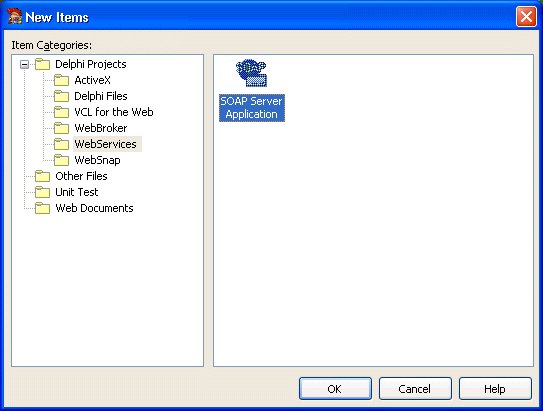Screen dimensions: 543x411
Task: Select the WebServices category label
Action: pyautogui.click(x=106, y=144)
